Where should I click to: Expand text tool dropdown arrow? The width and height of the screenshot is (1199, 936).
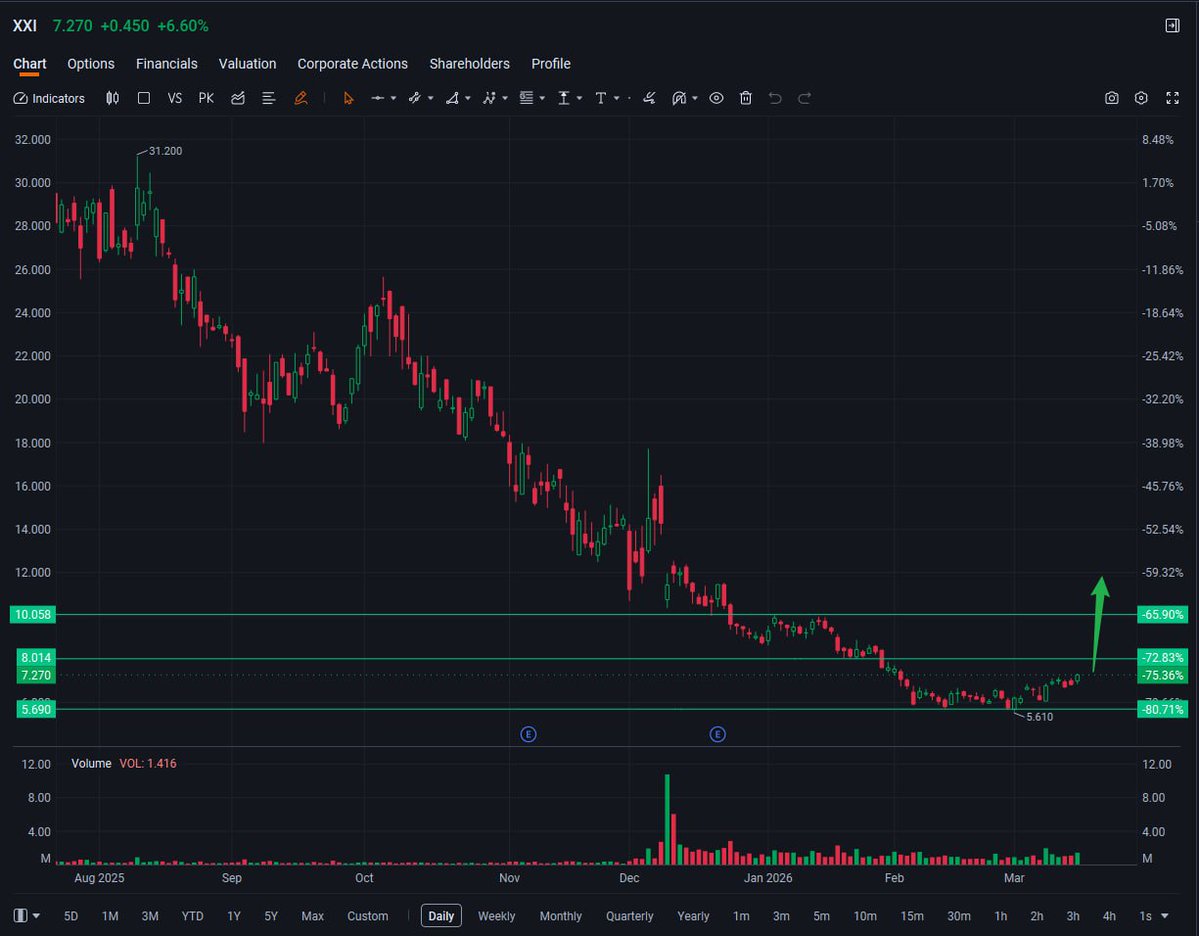tap(616, 98)
